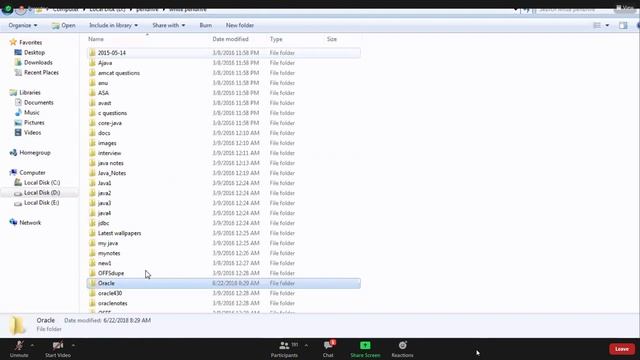Open Local Disk (D:) in navigation pane
This screenshot has height=360, width=640.
point(37,193)
